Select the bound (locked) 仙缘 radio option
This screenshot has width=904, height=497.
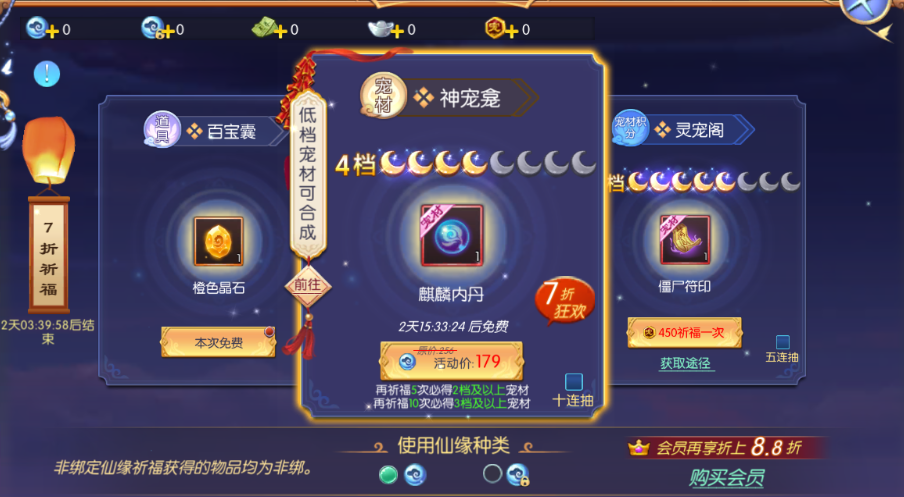(x=492, y=474)
